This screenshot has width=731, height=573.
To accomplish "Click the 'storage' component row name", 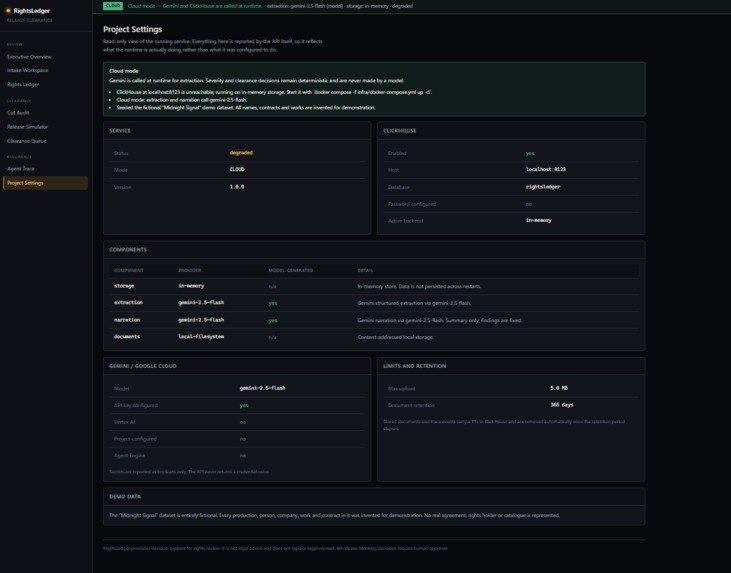I will pyautogui.click(x=124, y=286).
